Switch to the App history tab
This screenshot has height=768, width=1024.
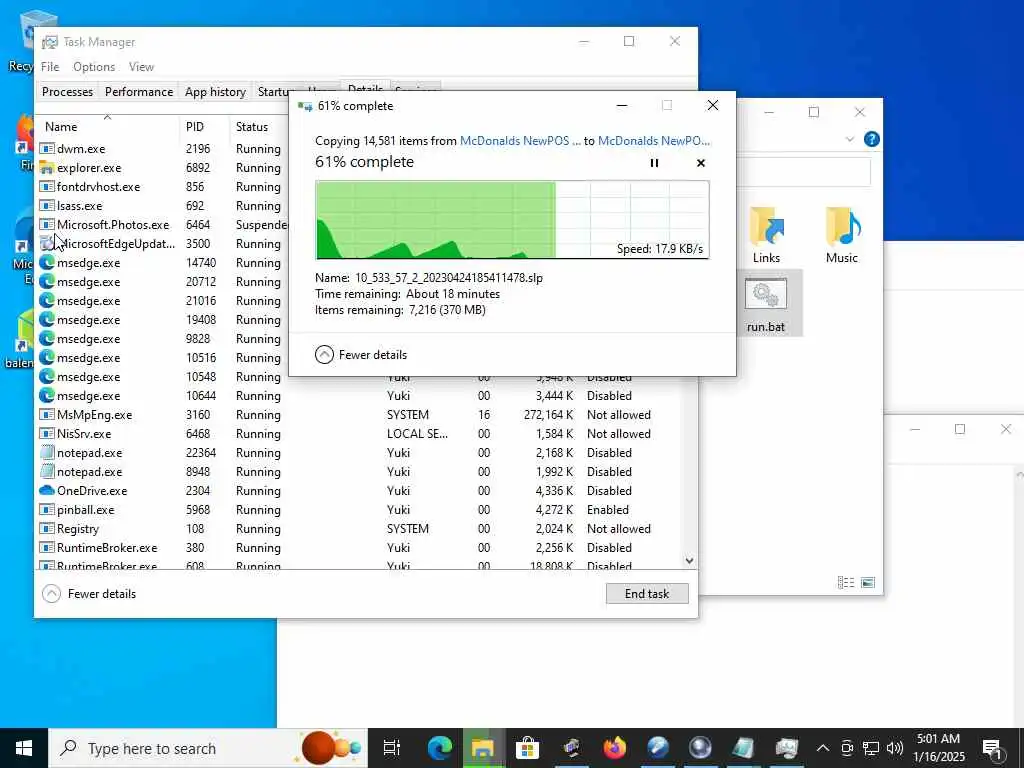pos(215,92)
